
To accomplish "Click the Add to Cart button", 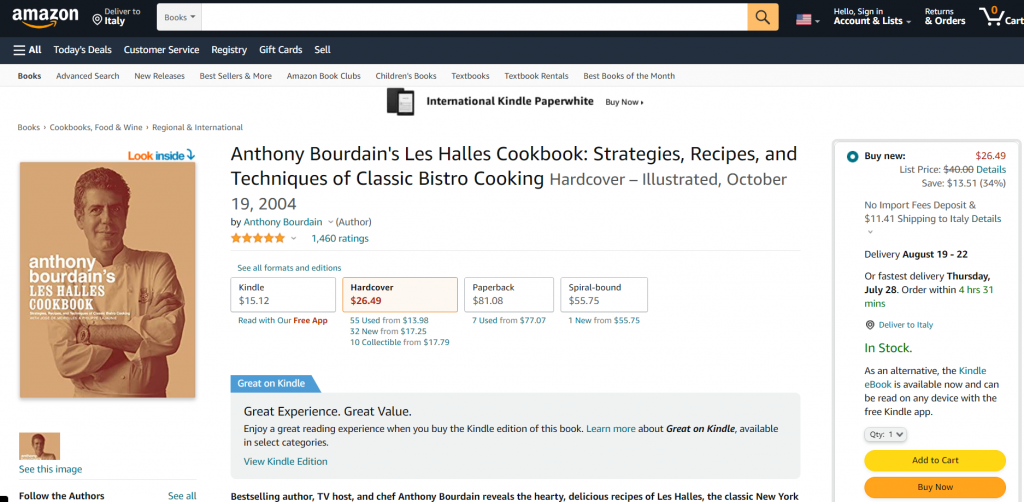I will [x=935, y=460].
